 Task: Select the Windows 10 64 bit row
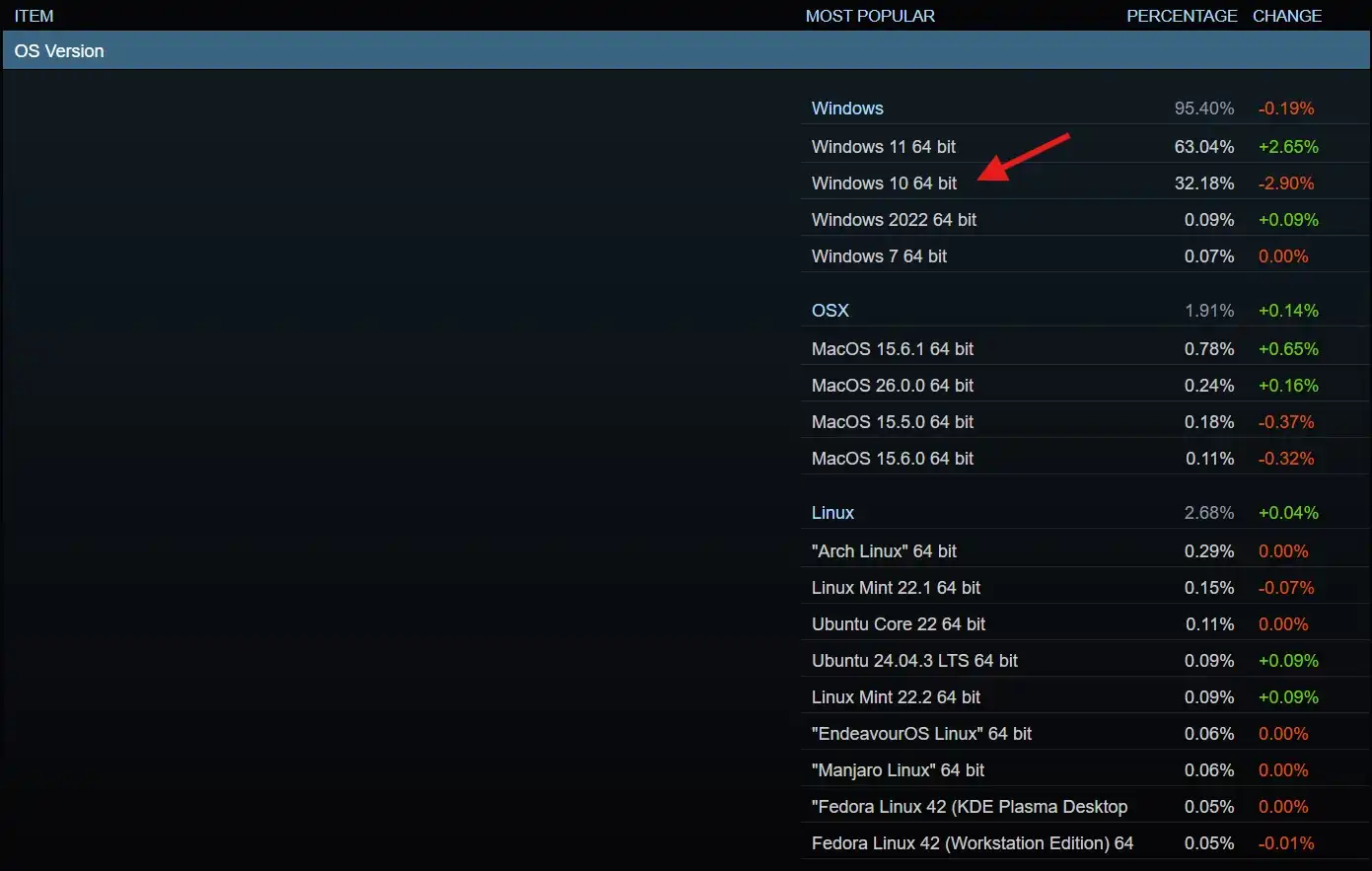(884, 183)
